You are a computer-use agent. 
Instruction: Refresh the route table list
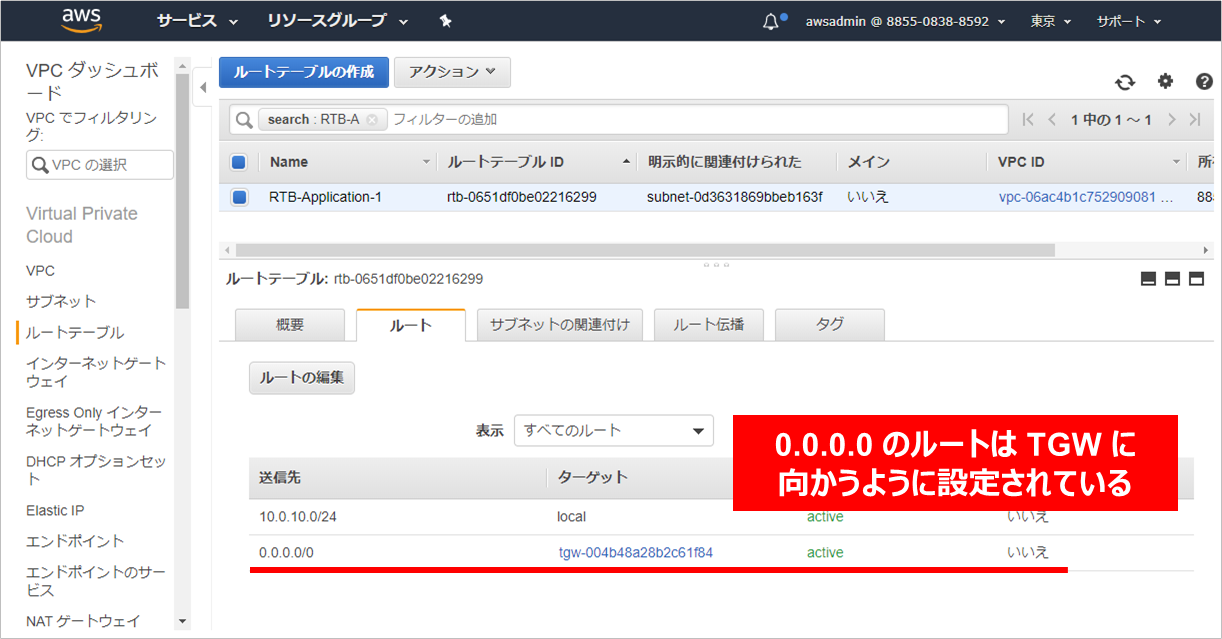coord(1126,82)
